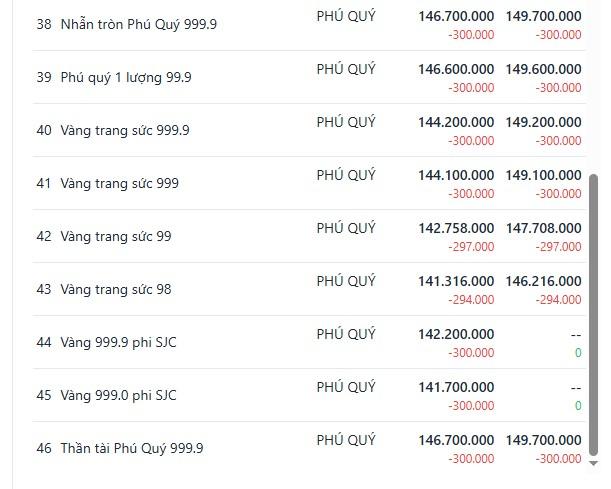Click PHÚ QUÝ brand in row 44
Image resolution: width=611 pixels, height=489 pixels.
point(346,334)
